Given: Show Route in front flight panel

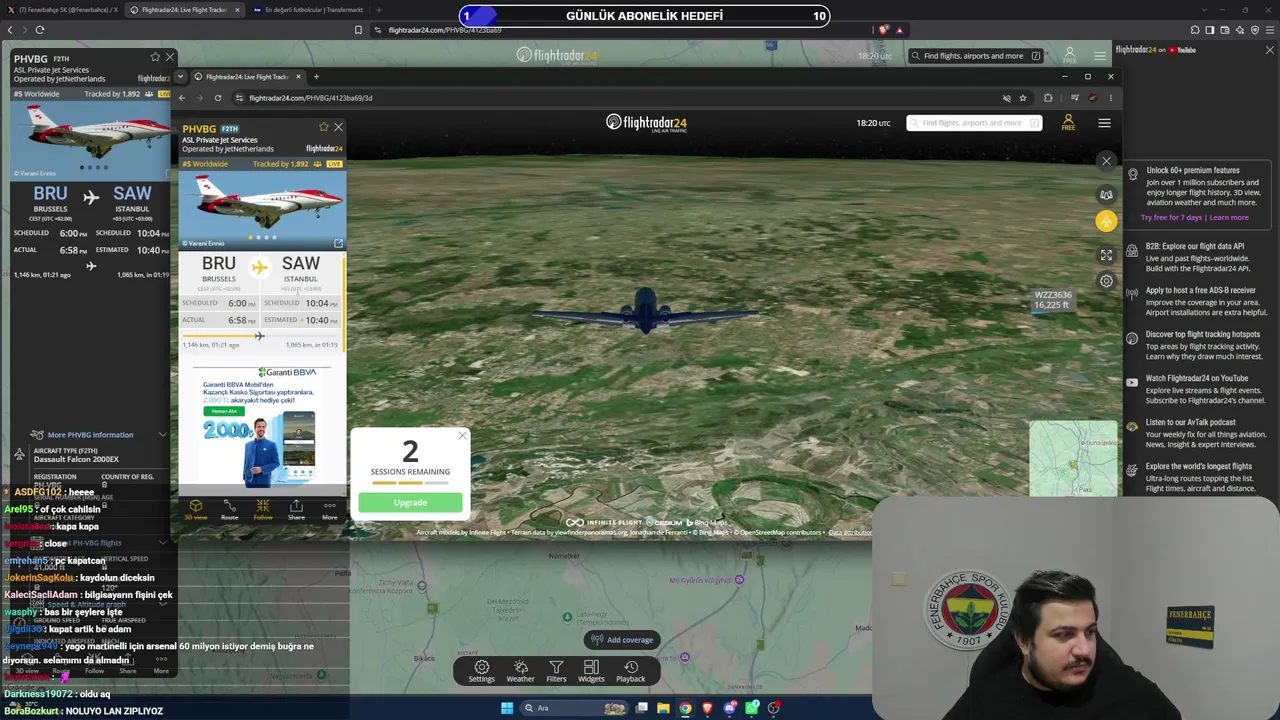Looking at the screenshot, I should (x=229, y=510).
